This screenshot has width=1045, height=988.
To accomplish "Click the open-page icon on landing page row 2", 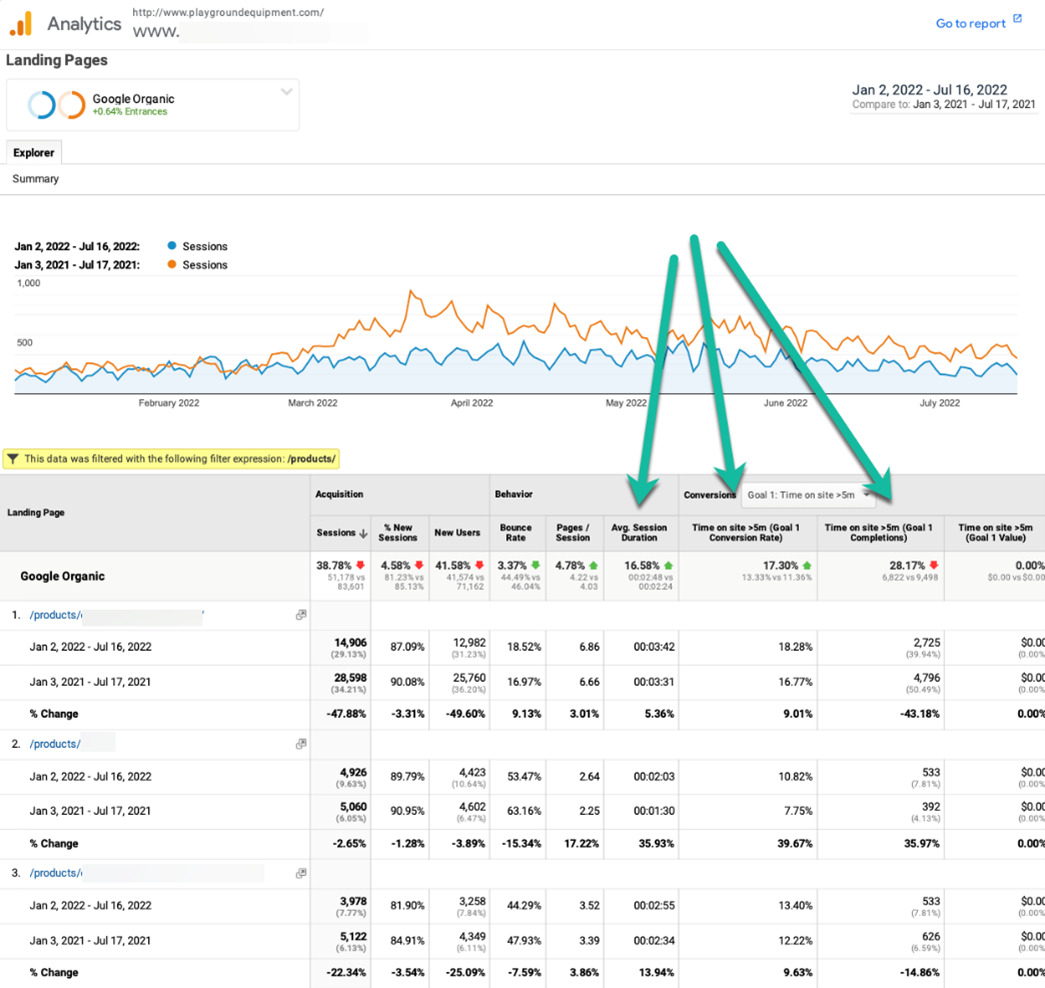I will coord(301,744).
